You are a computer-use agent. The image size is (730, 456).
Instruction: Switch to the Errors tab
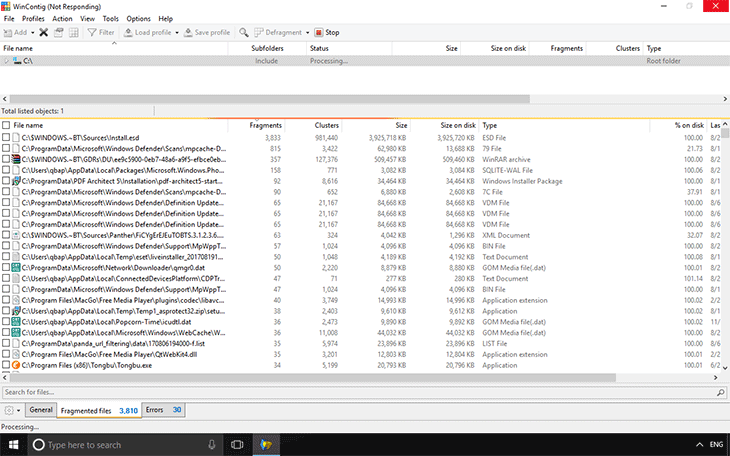163,410
